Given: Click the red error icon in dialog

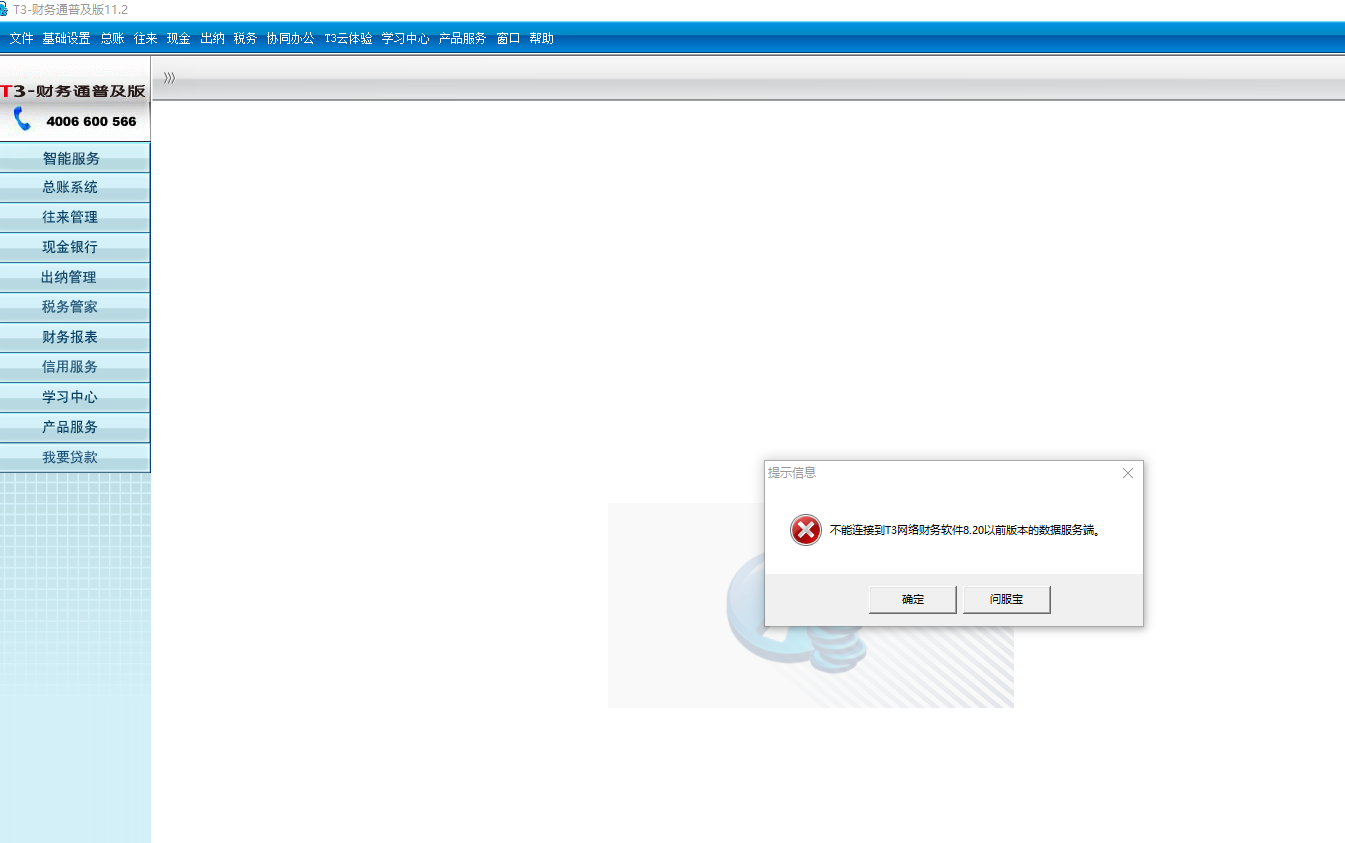Looking at the screenshot, I should click(806, 530).
